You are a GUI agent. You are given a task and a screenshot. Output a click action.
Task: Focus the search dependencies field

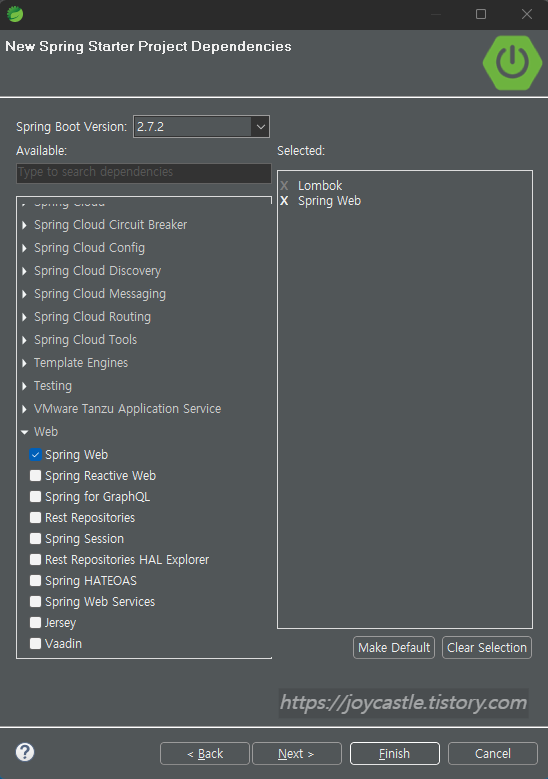(144, 172)
